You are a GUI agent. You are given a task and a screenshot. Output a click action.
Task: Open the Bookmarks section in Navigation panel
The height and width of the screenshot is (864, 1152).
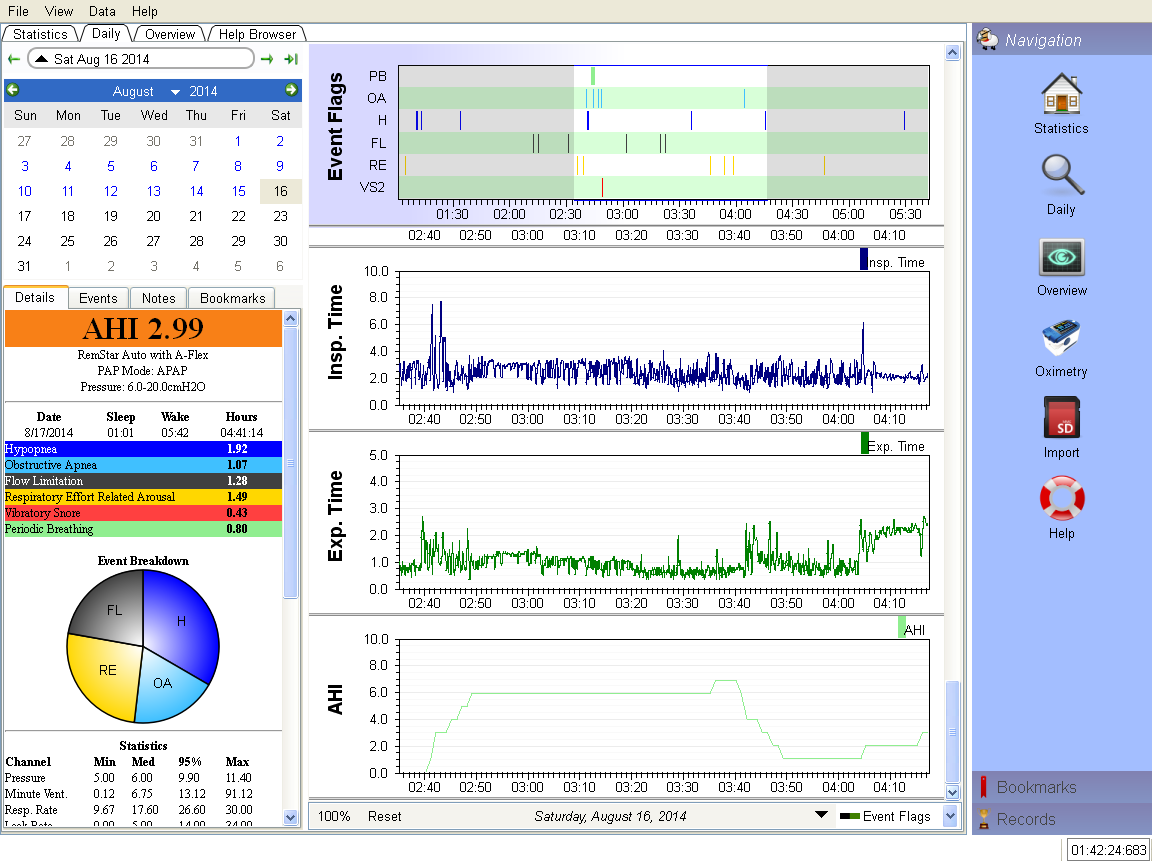(1062, 787)
